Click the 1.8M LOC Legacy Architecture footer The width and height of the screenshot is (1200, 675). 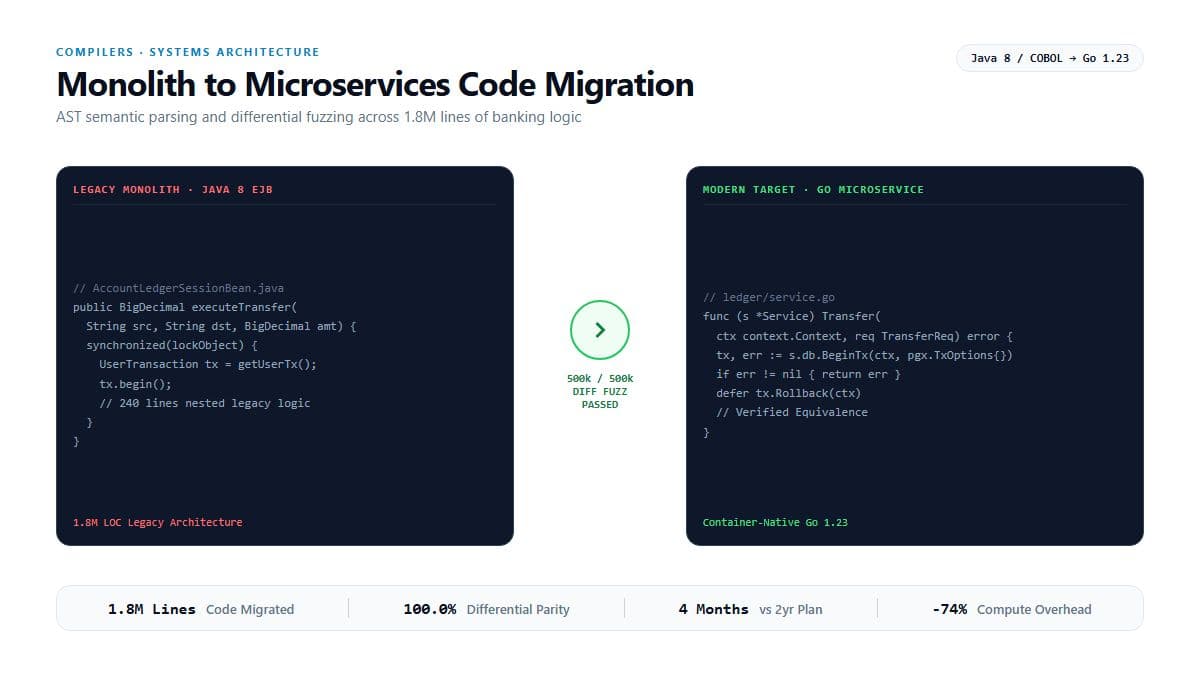[158, 522]
